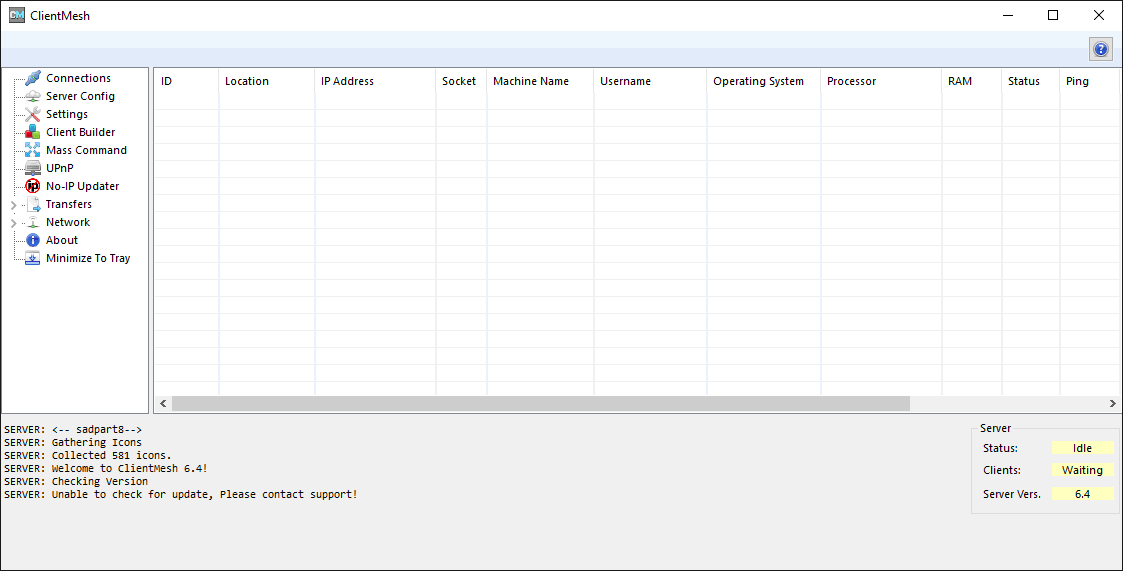Click the Settings tools icon

[x=33, y=114]
